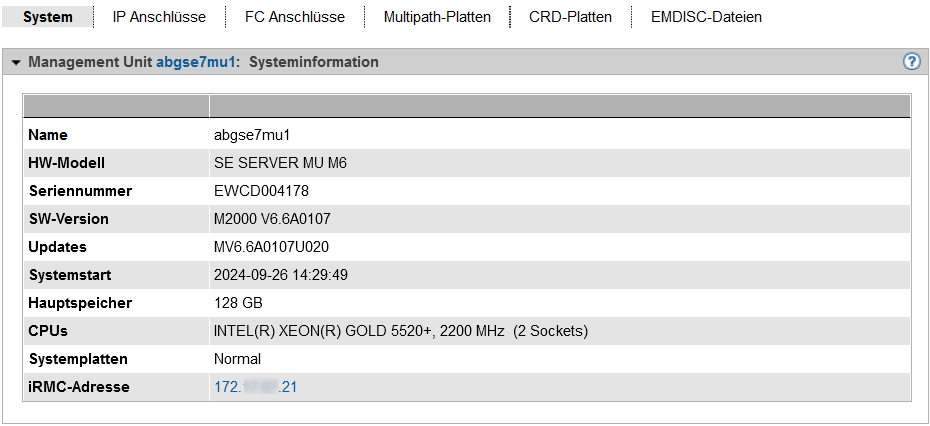The image size is (930, 426).
Task: Click the Systemplatten status Normal
Action: click(x=237, y=359)
